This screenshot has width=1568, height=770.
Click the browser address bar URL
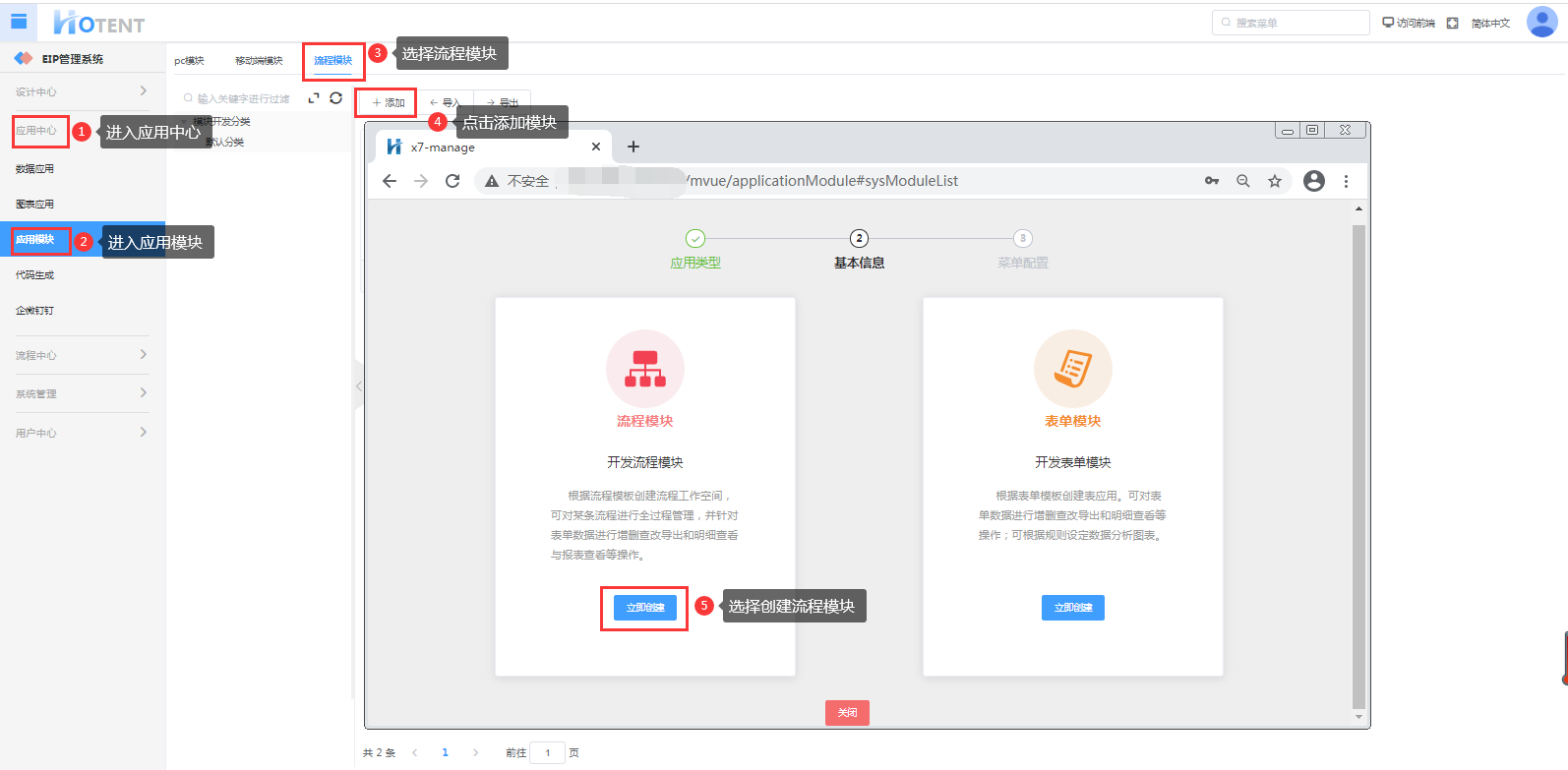pyautogui.click(x=821, y=181)
